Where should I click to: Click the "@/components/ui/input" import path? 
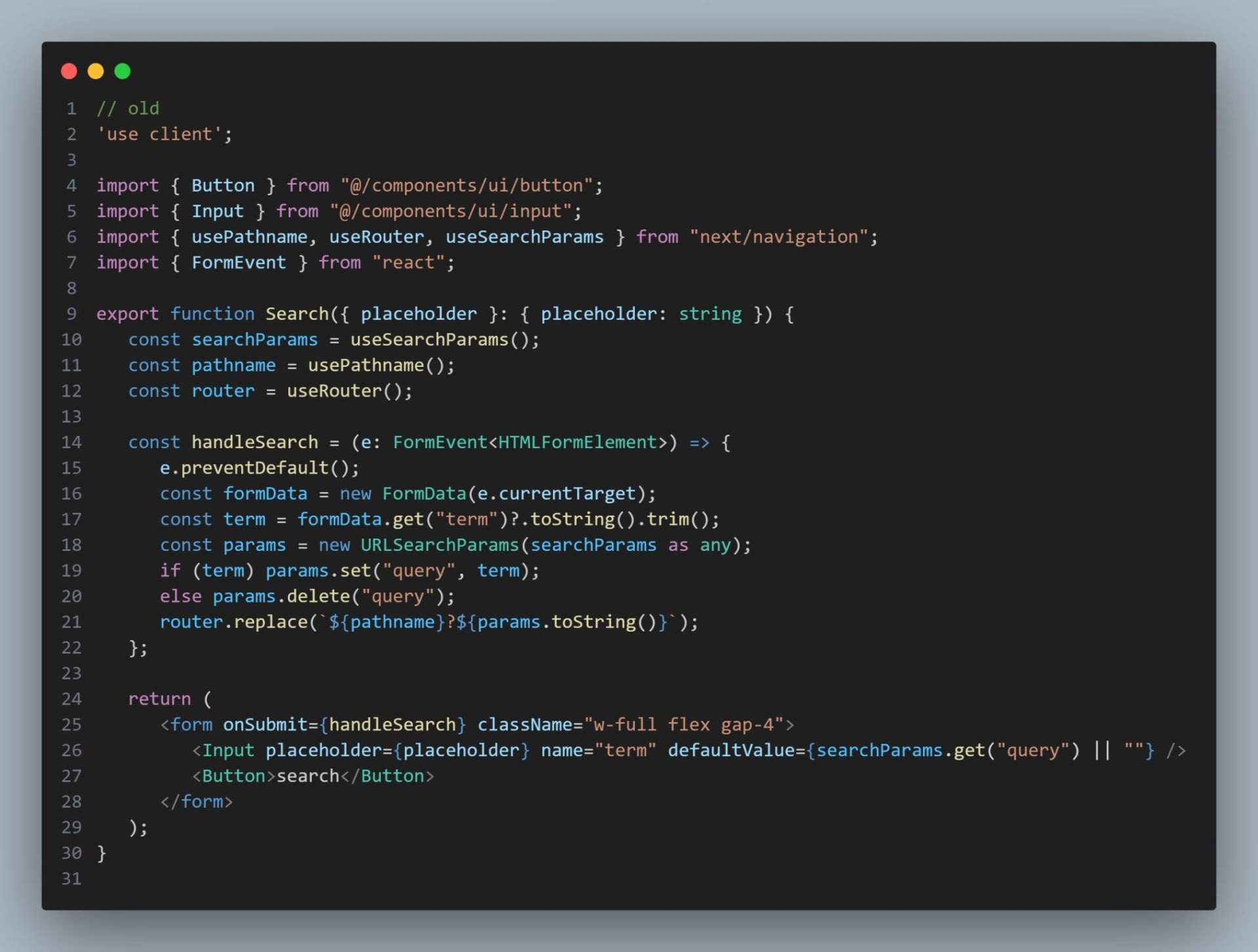tap(451, 211)
